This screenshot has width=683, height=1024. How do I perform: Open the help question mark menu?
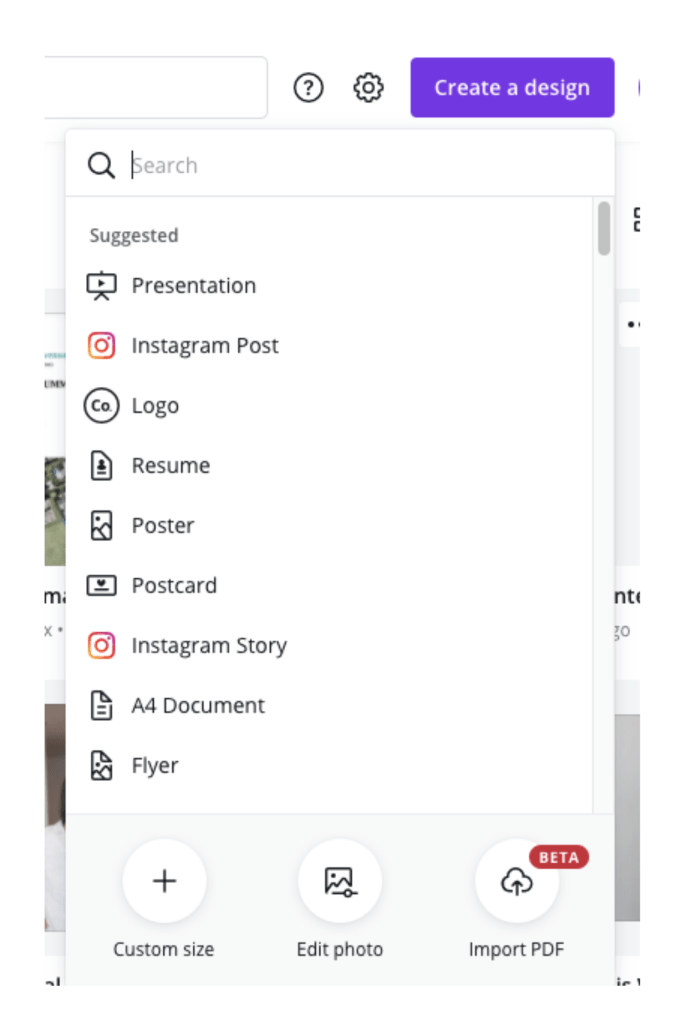(309, 87)
